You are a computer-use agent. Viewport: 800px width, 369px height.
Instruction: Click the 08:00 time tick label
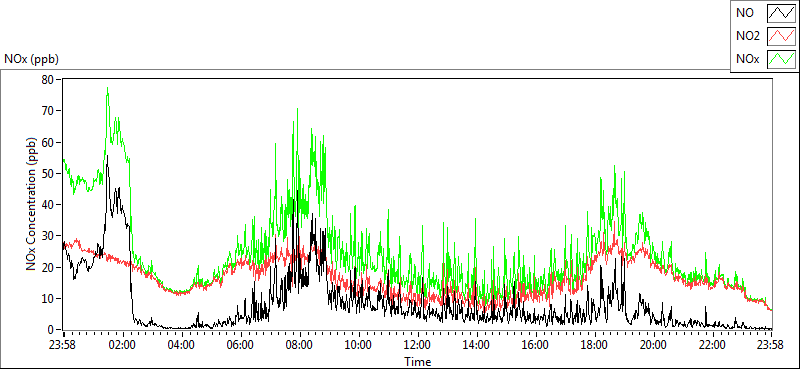pyautogui.click(x=299, y=345)
